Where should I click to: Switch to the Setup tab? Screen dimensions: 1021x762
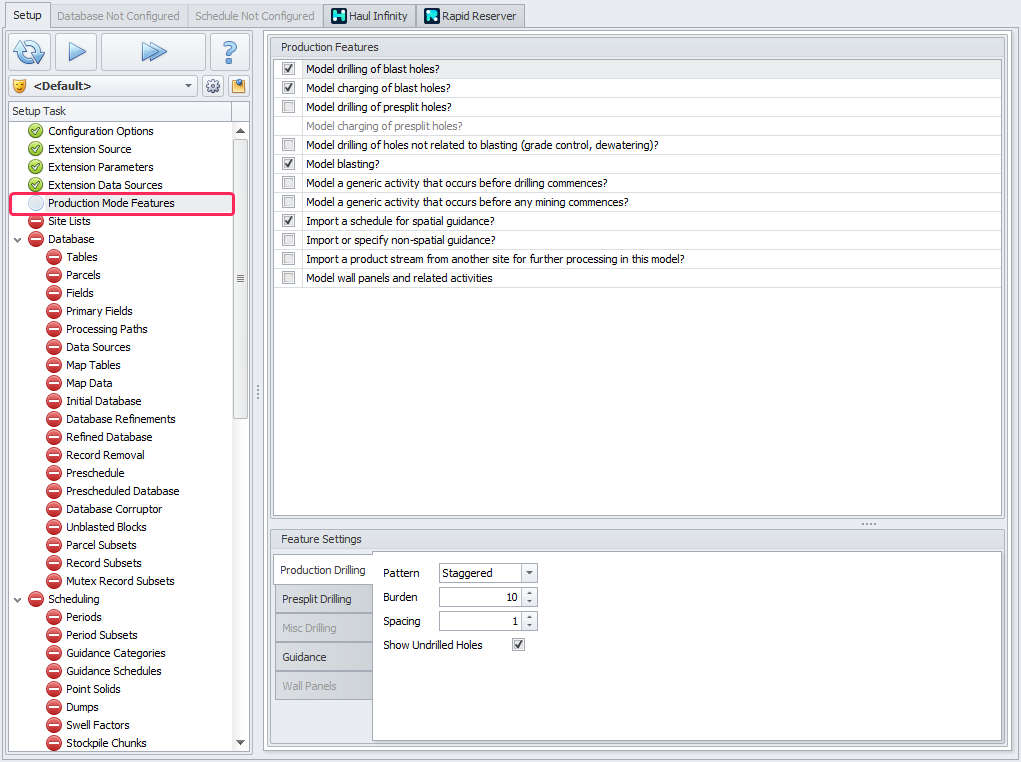pyautogui.click(x=27, y=15)
